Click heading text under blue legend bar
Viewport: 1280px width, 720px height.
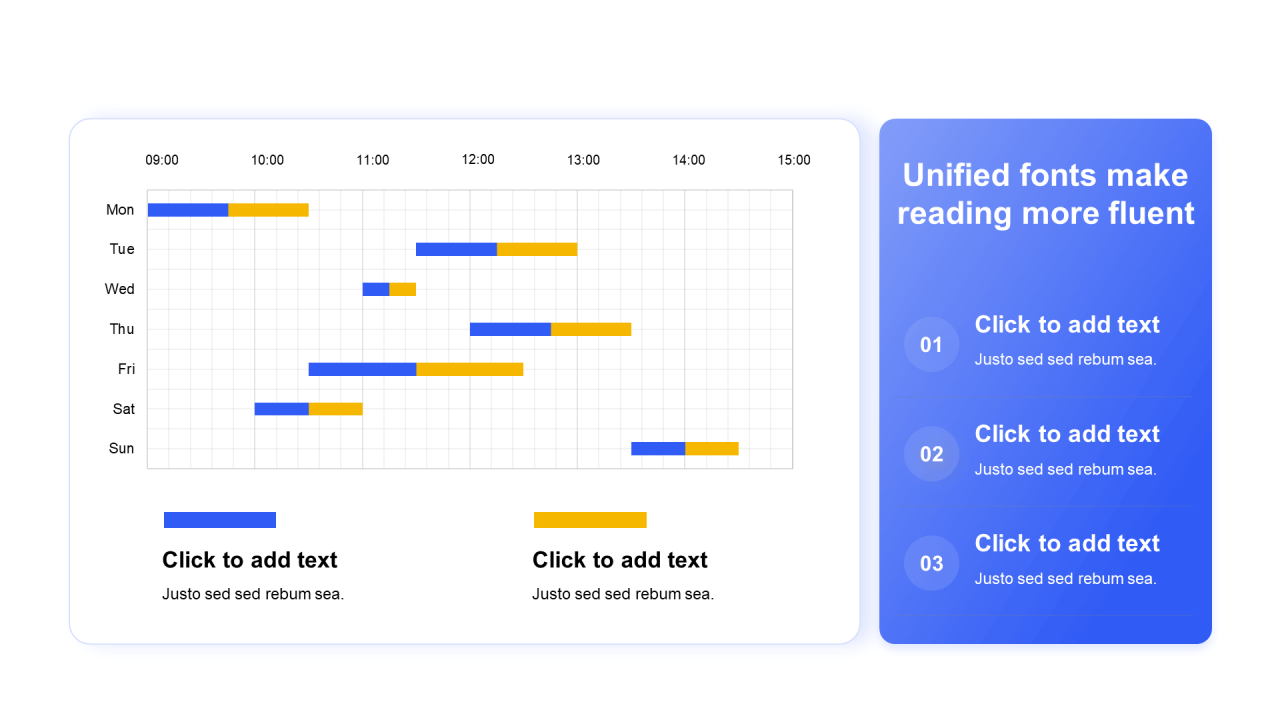tap(250, 560)
